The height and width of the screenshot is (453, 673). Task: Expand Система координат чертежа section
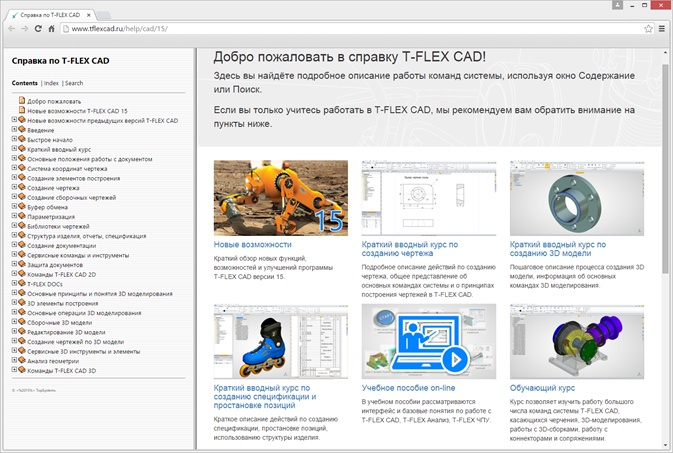point(14,168)
